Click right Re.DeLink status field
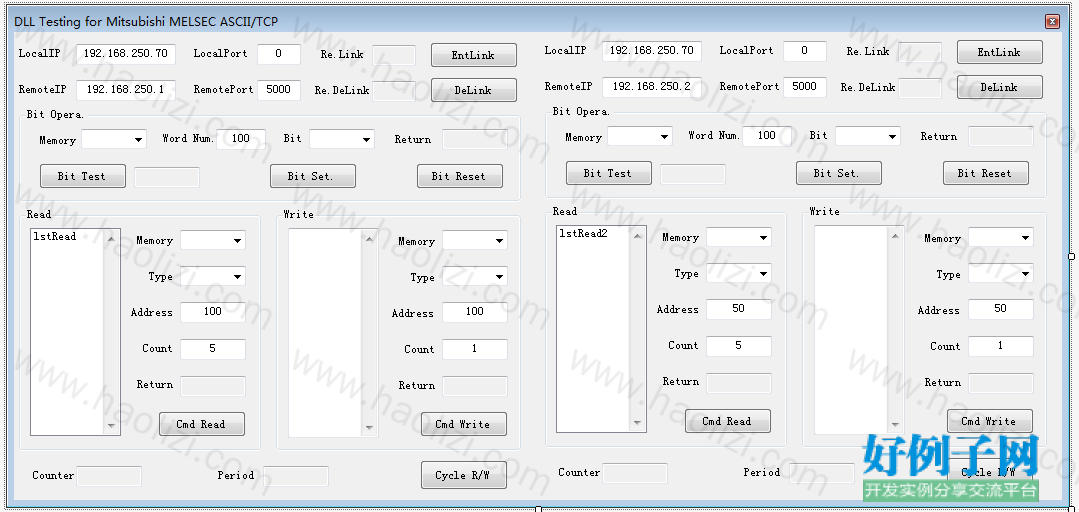This screenshot has width=1079, height=512. [920, 87]
